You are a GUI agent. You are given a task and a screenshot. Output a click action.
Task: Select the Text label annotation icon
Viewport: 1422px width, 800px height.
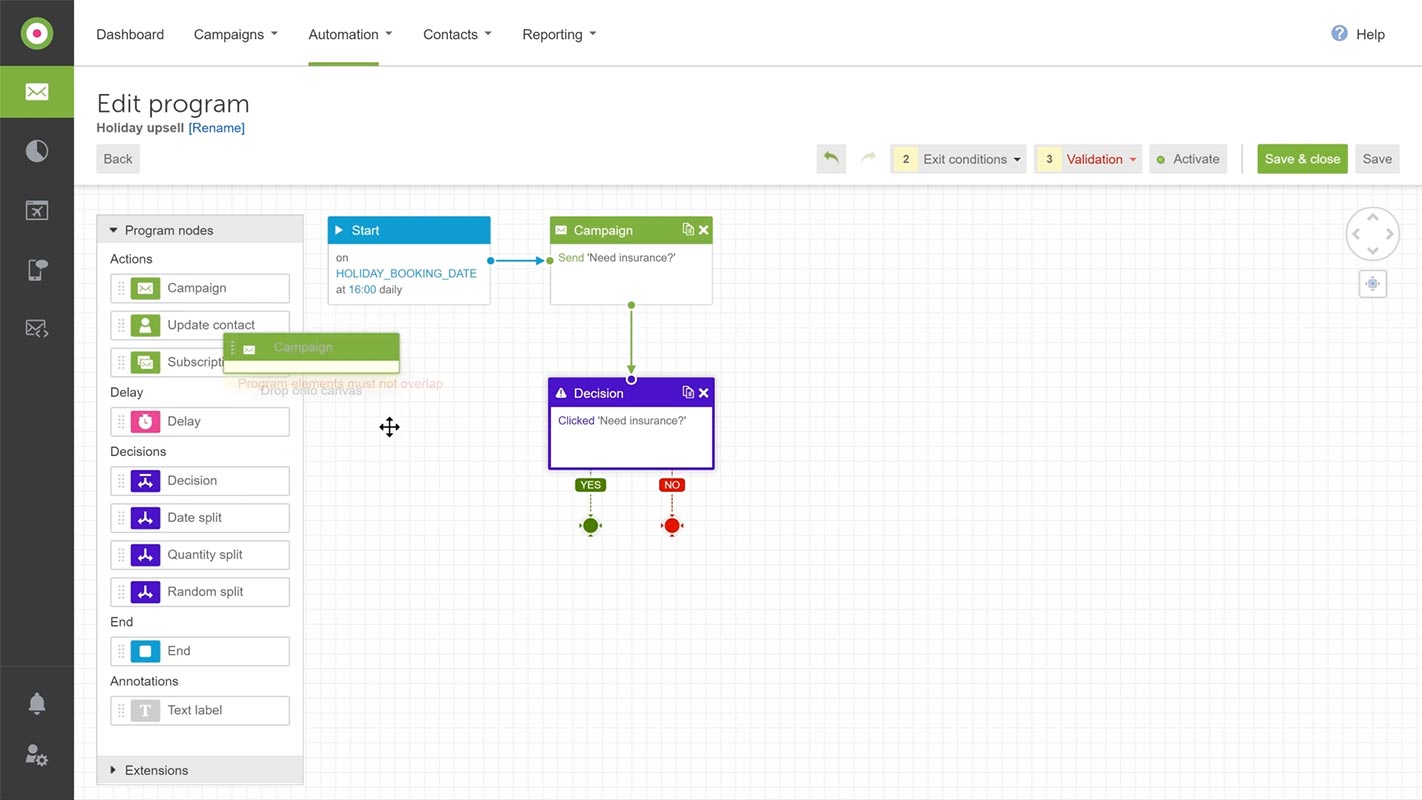pyautogui.click(x=143, y=710)
